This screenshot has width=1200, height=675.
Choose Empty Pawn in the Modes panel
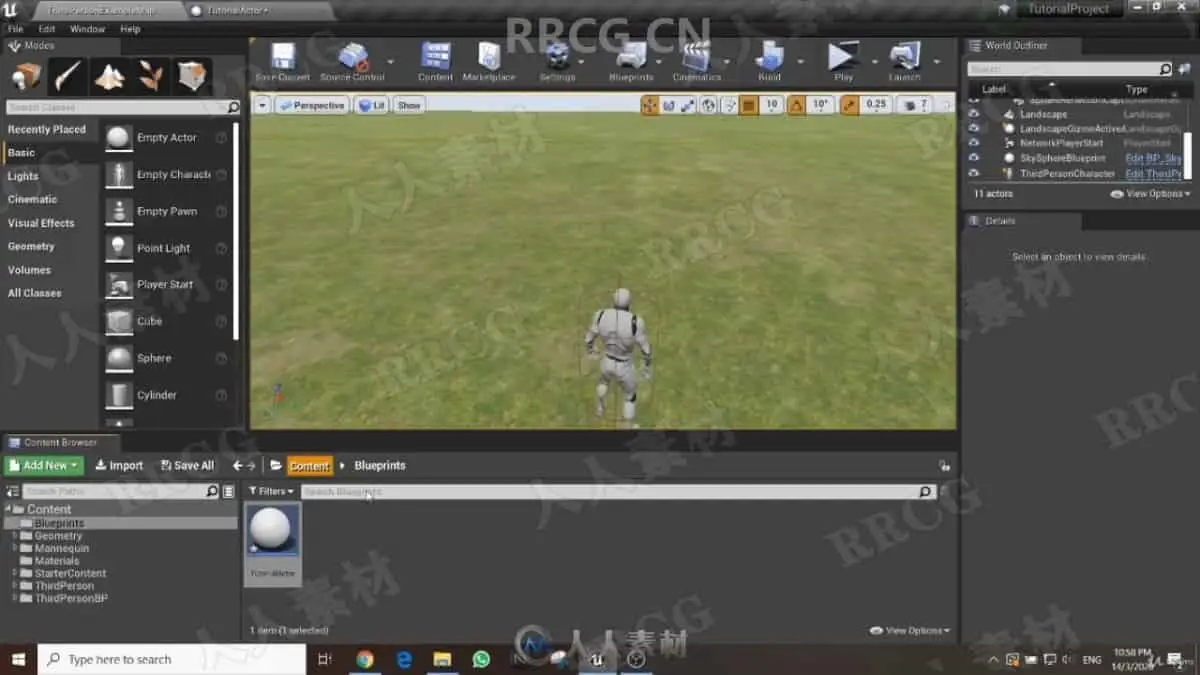click(x=167, y=212)
